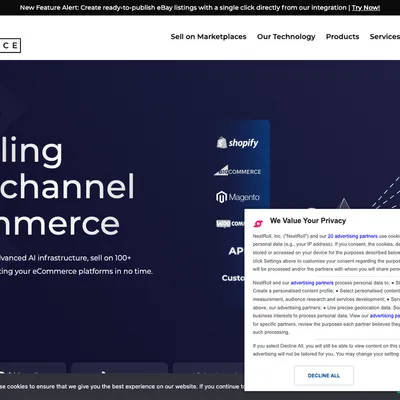The height and width of the screenshot is (400, 400).
Task: Click the cookie notice text at bottom
Action: pos(122,387)
